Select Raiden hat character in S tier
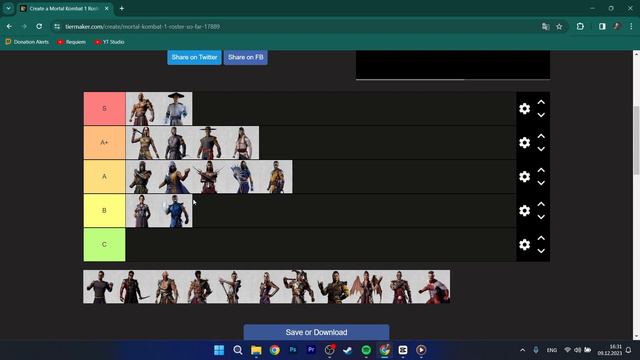The height and width of the screenshot is (360, 640). click(x=176, y=109)
